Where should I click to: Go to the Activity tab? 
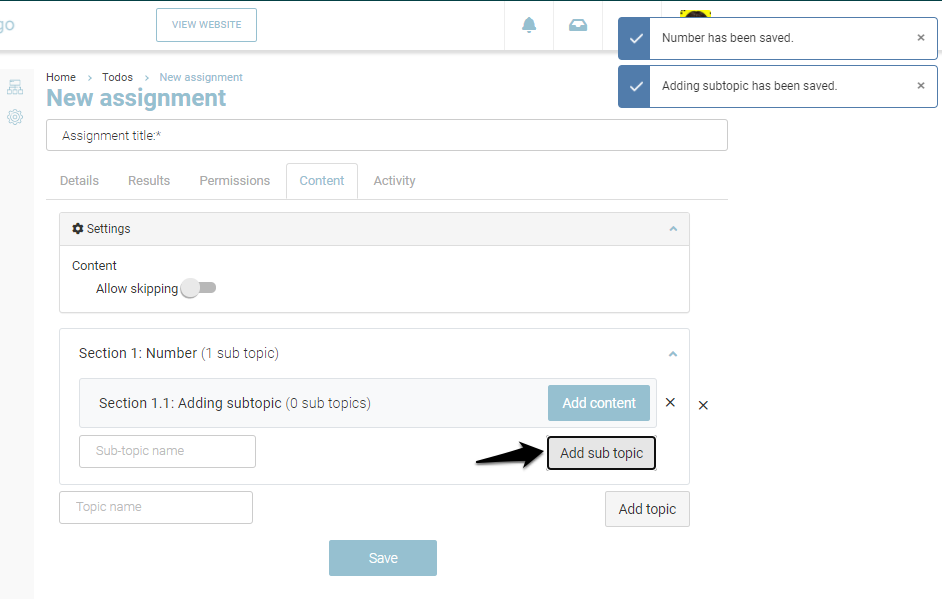click(394, 181)
